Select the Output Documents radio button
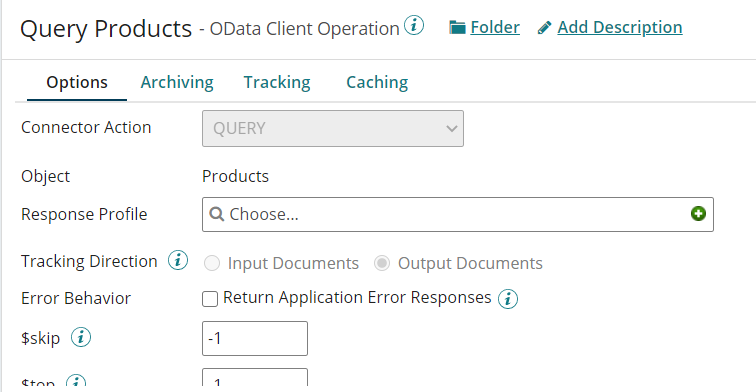This screenshot has width=756, height=392. click(x=382, y=263)
